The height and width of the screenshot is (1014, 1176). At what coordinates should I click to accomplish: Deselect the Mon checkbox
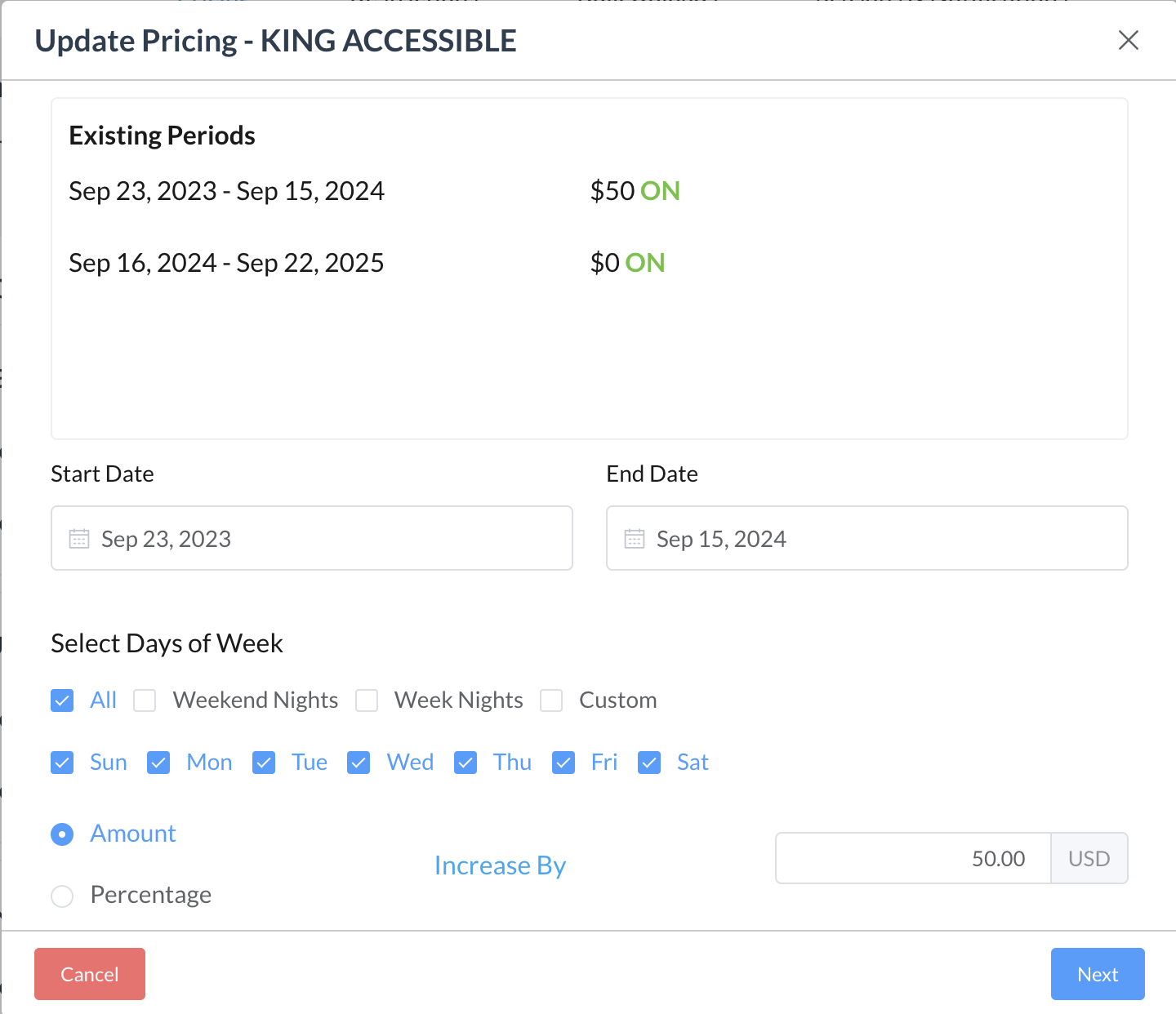coord(158,763)
